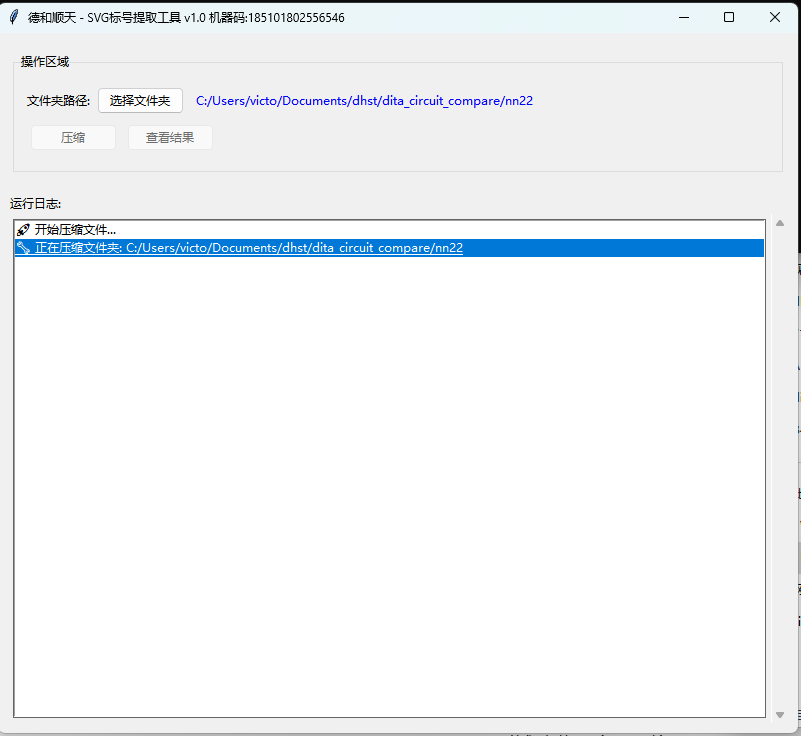The height and width of the screenshot is (736, 801).
Task: Click the scrollbar down arrow of the log
Action: [780, 714]
